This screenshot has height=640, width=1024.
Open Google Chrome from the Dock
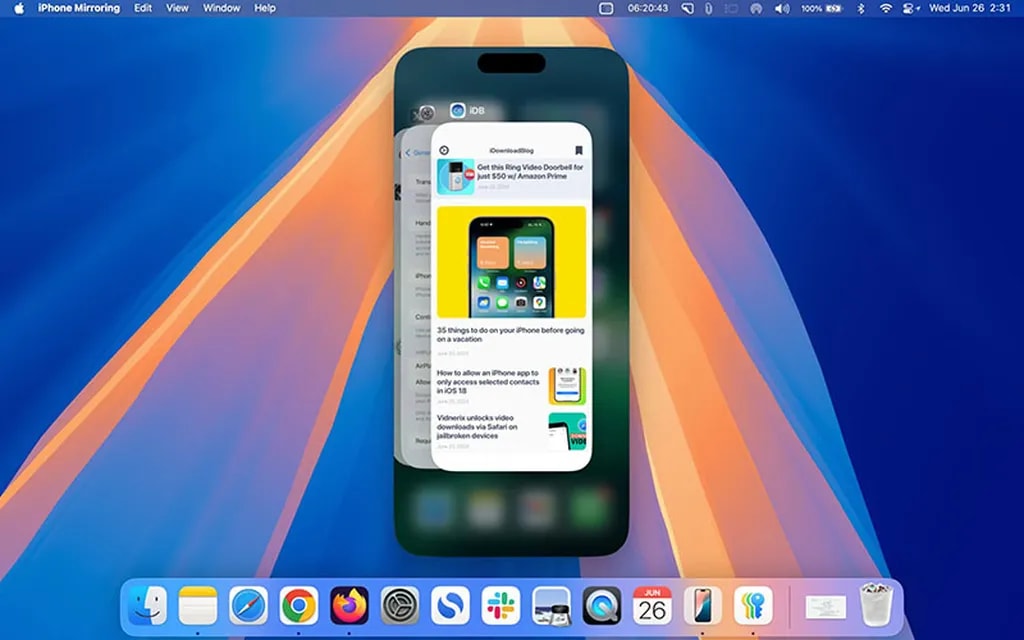pos(298,606)
